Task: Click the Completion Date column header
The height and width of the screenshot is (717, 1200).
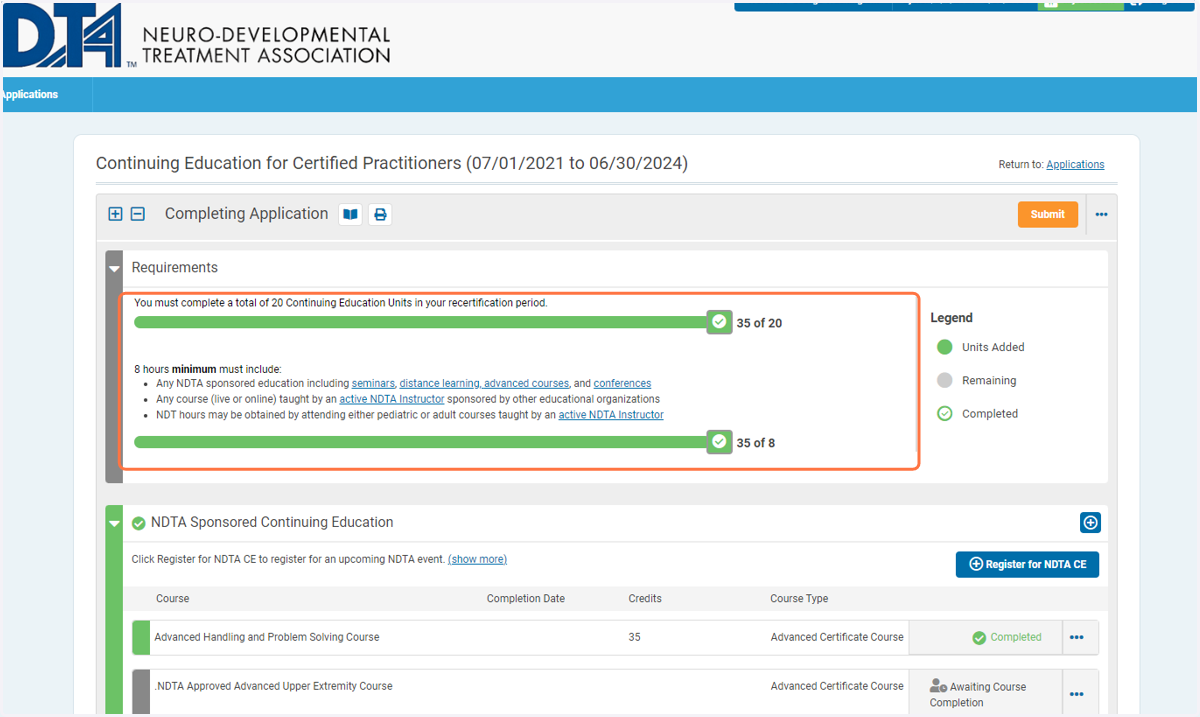Action: tap(526, 599)
